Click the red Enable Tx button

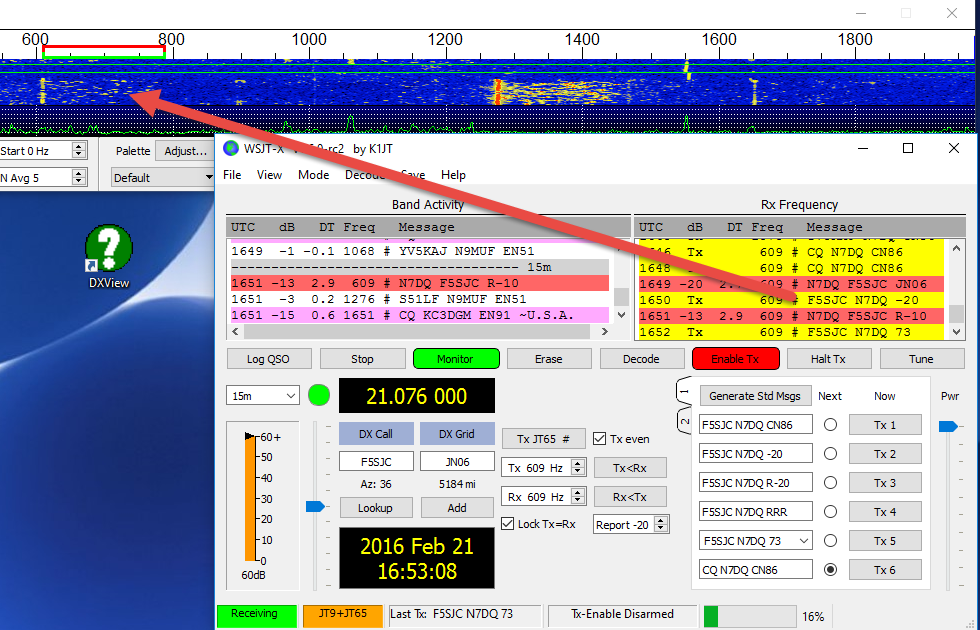[736, 359]
